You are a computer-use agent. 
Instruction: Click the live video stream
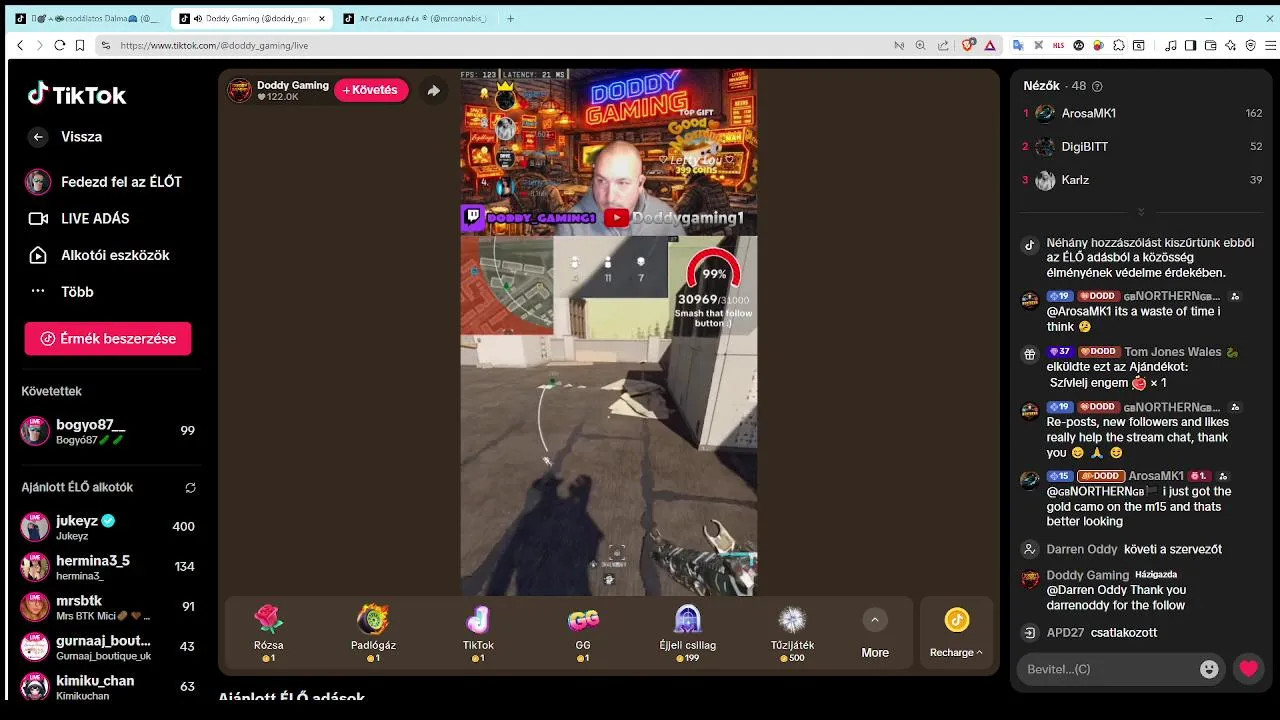point(608,332)
